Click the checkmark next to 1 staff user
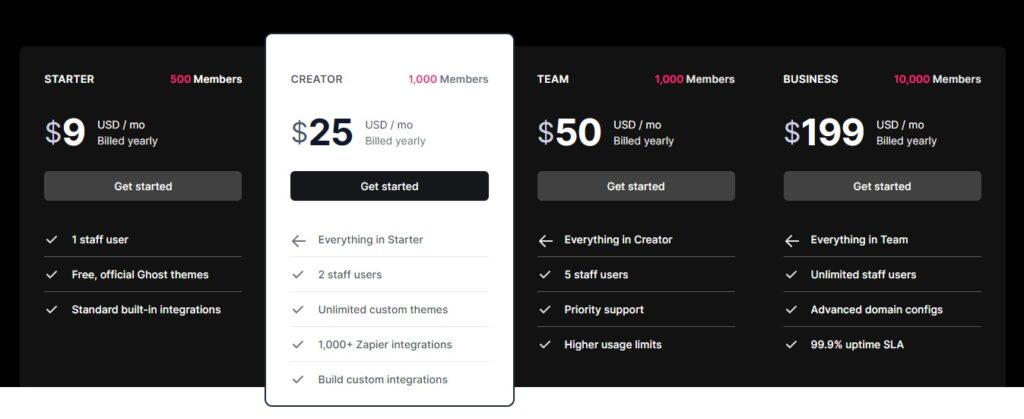 point(52,240)
